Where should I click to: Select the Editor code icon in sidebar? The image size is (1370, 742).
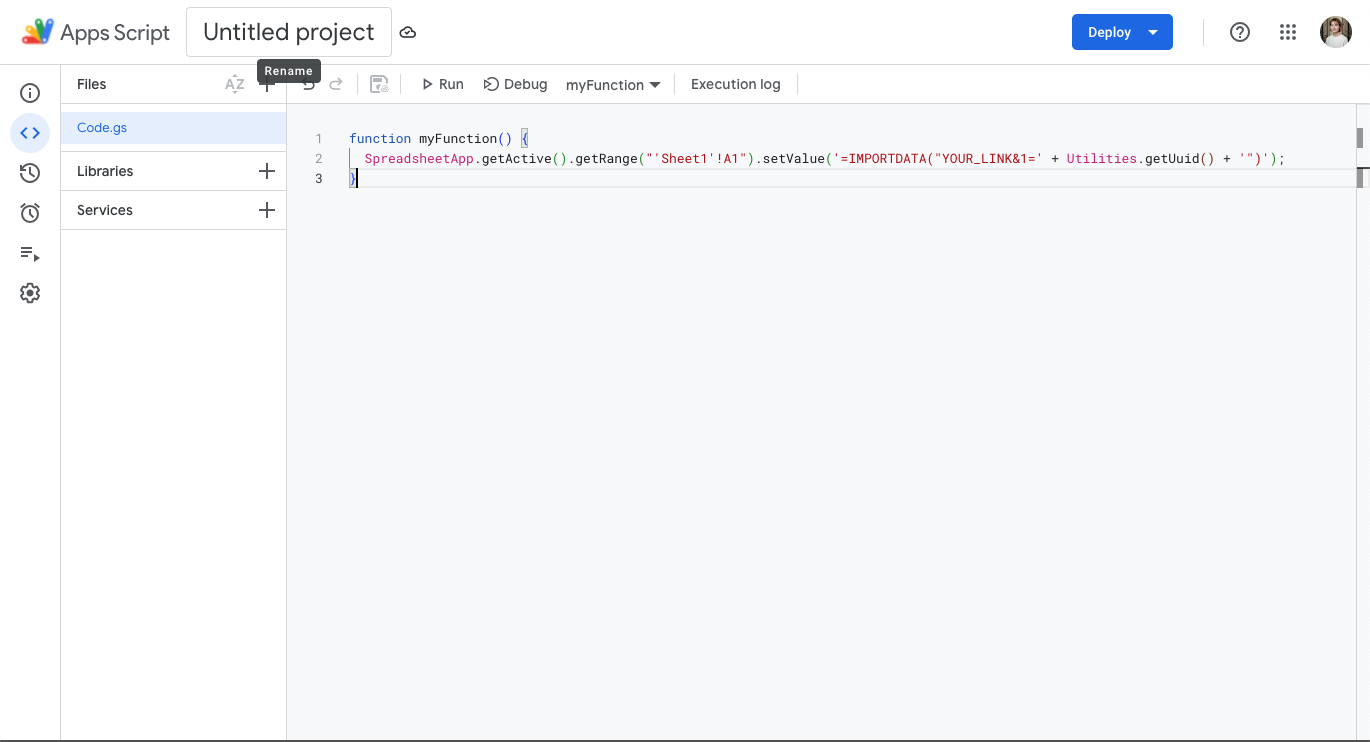click(x=30, y=133)
